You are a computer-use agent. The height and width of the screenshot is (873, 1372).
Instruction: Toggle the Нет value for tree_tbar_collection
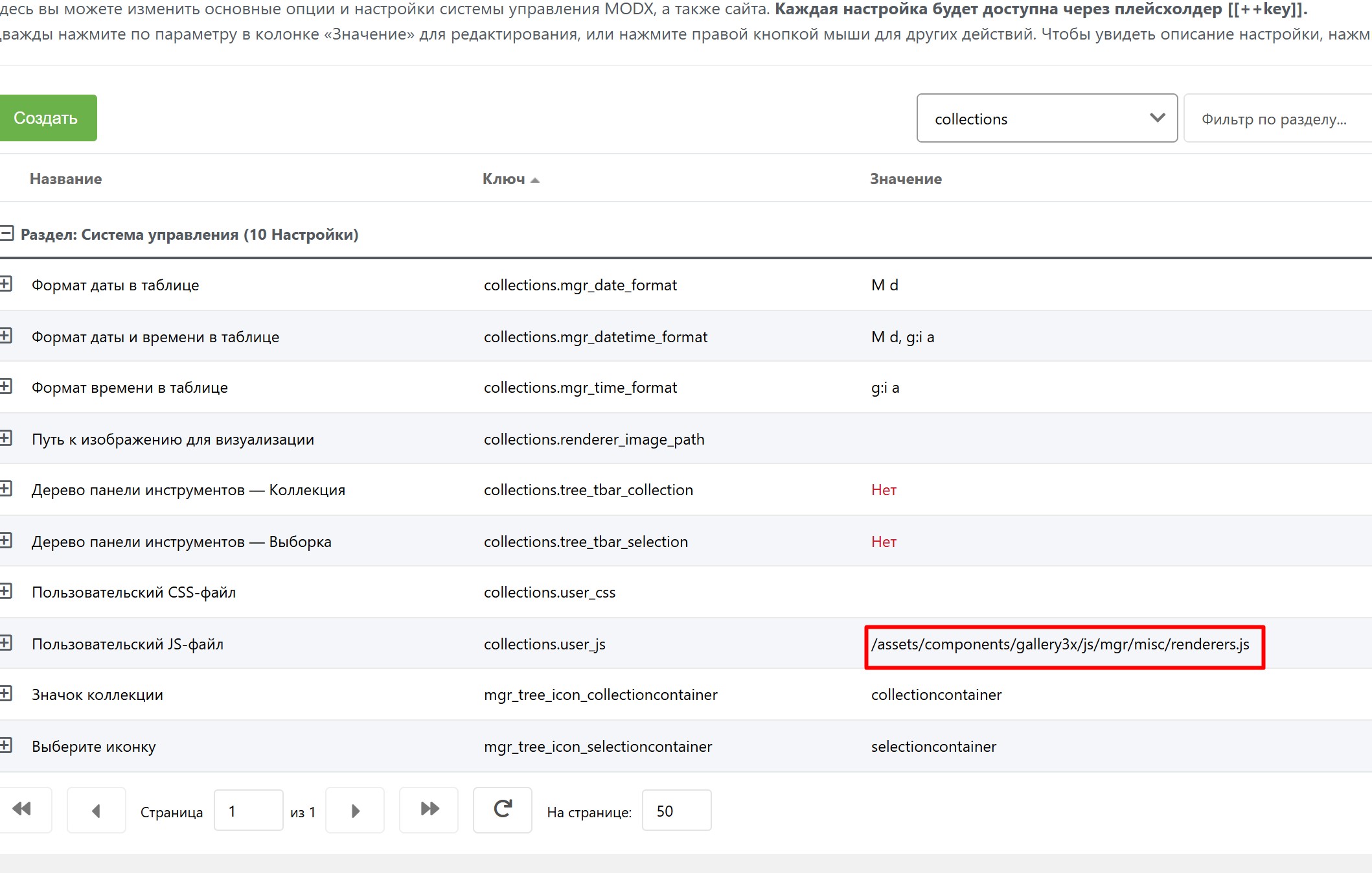[884, 490]
